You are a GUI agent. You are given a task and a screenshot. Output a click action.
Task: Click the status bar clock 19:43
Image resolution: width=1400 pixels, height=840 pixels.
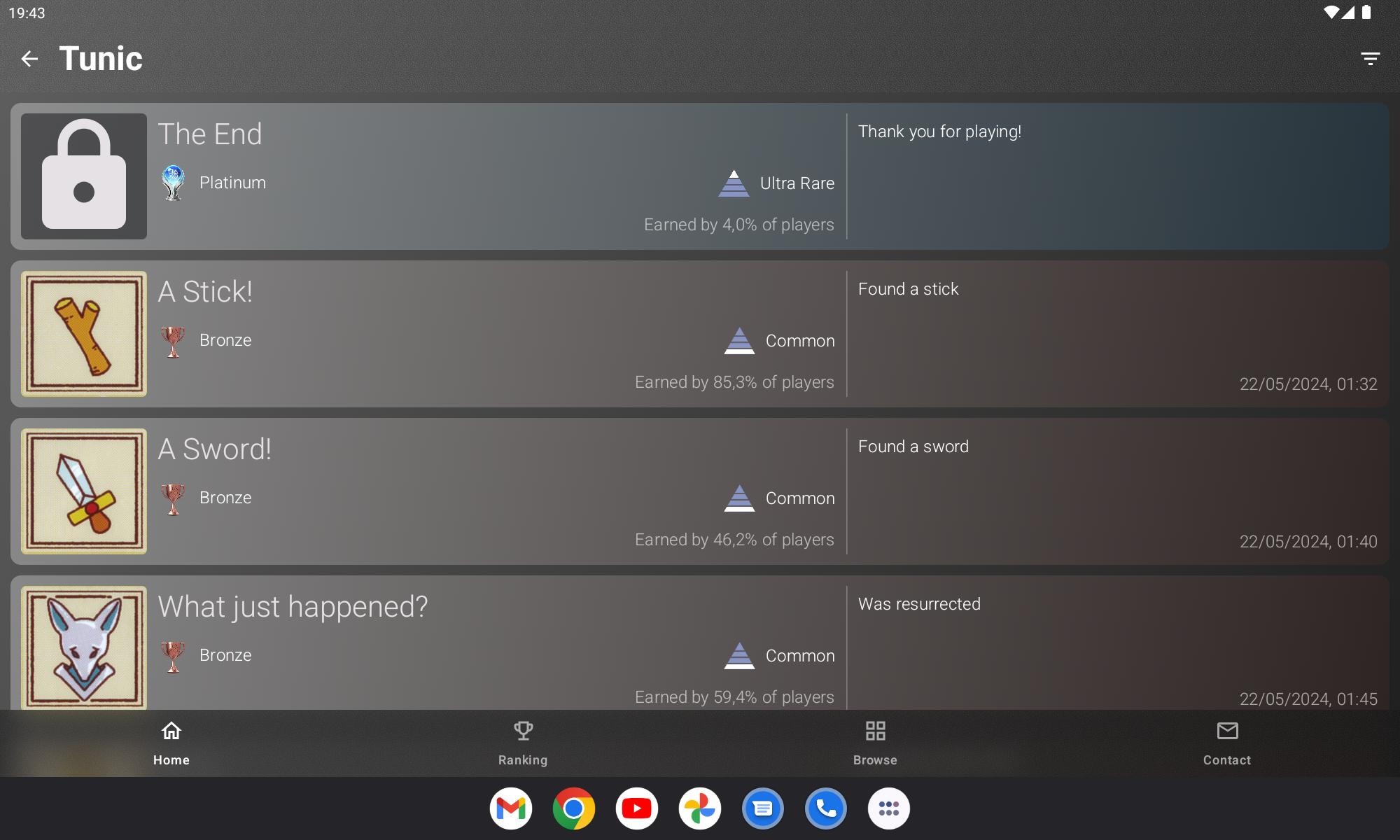[27, 13]
